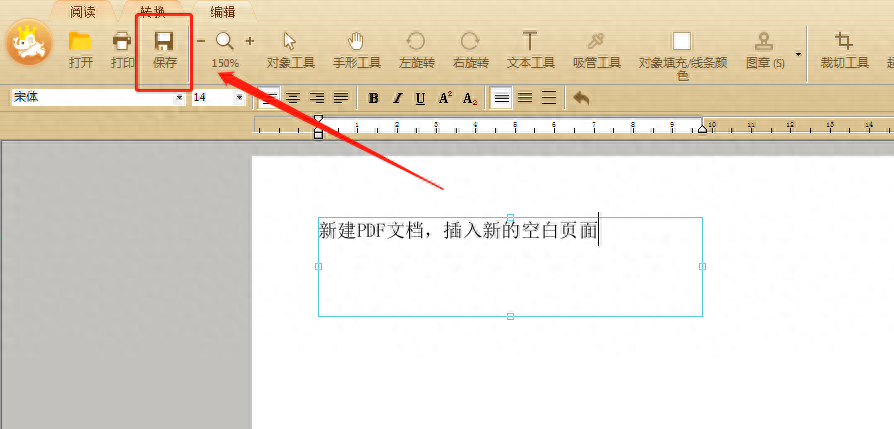894x429 pixels.
Task: Expand the font size 14 dropdown
Action: [239, 98]
